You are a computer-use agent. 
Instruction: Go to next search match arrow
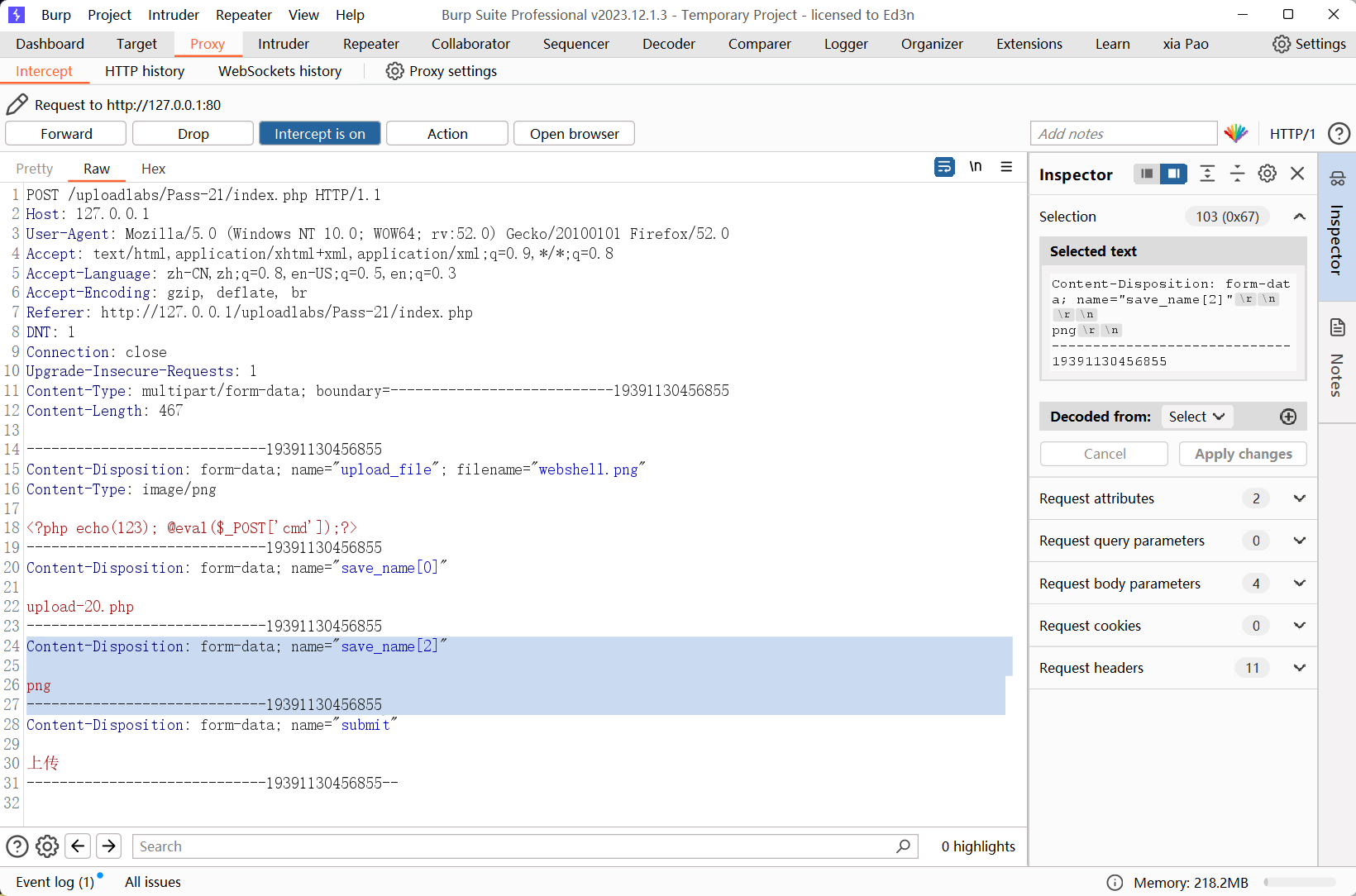click(108, 846)
